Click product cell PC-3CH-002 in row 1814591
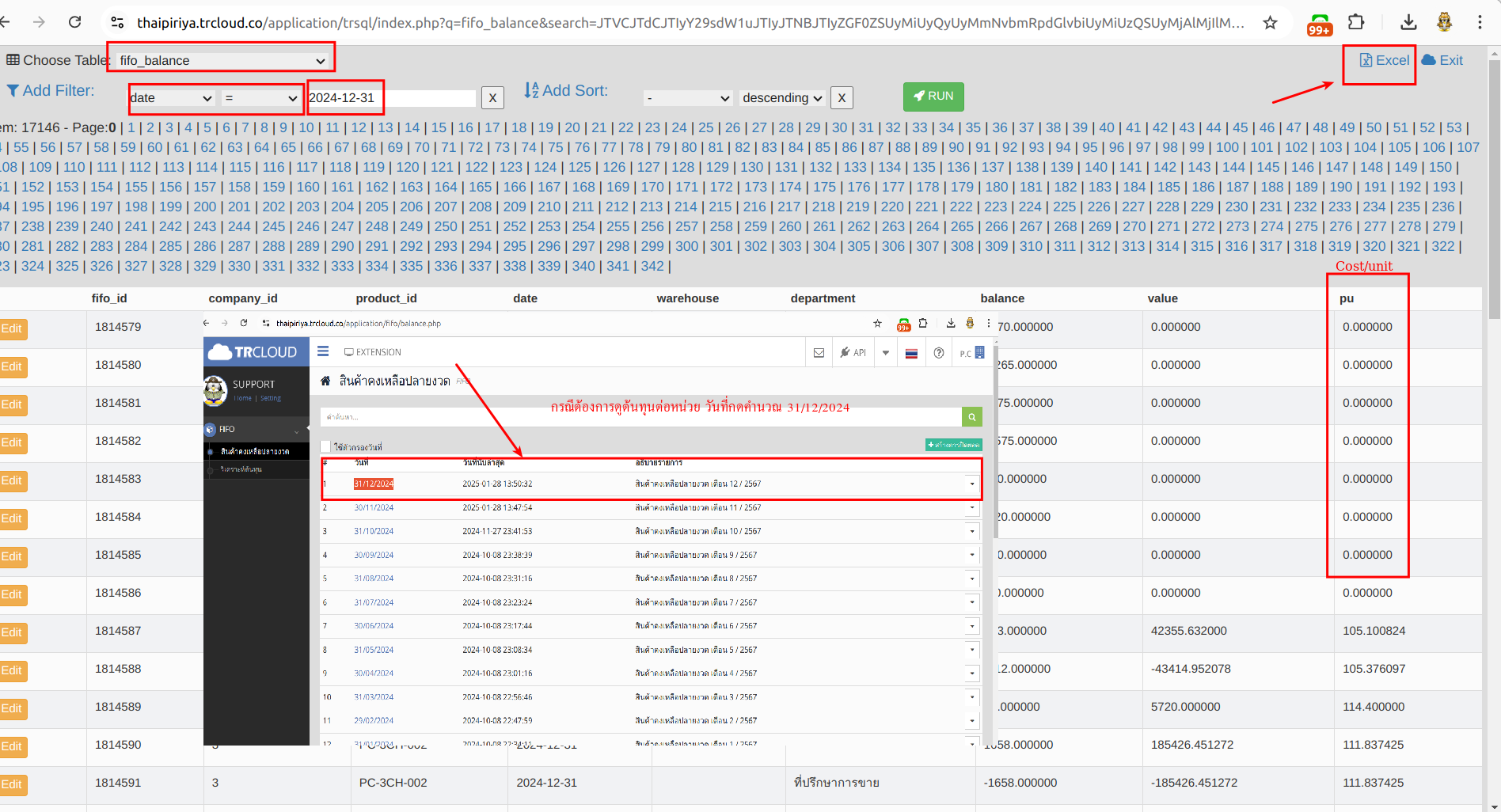This screenshot has width=1501, height=812. tap(393, 783)
